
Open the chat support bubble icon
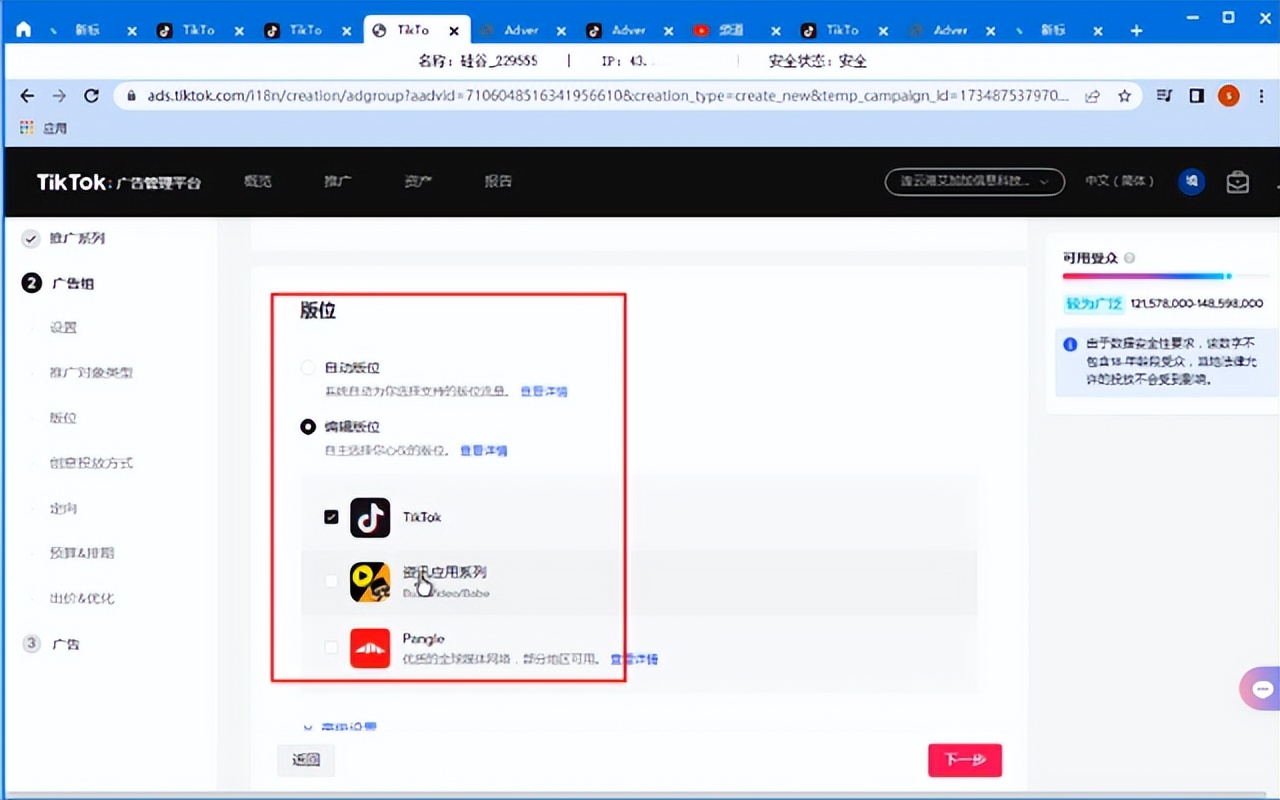click(1261, 689)
